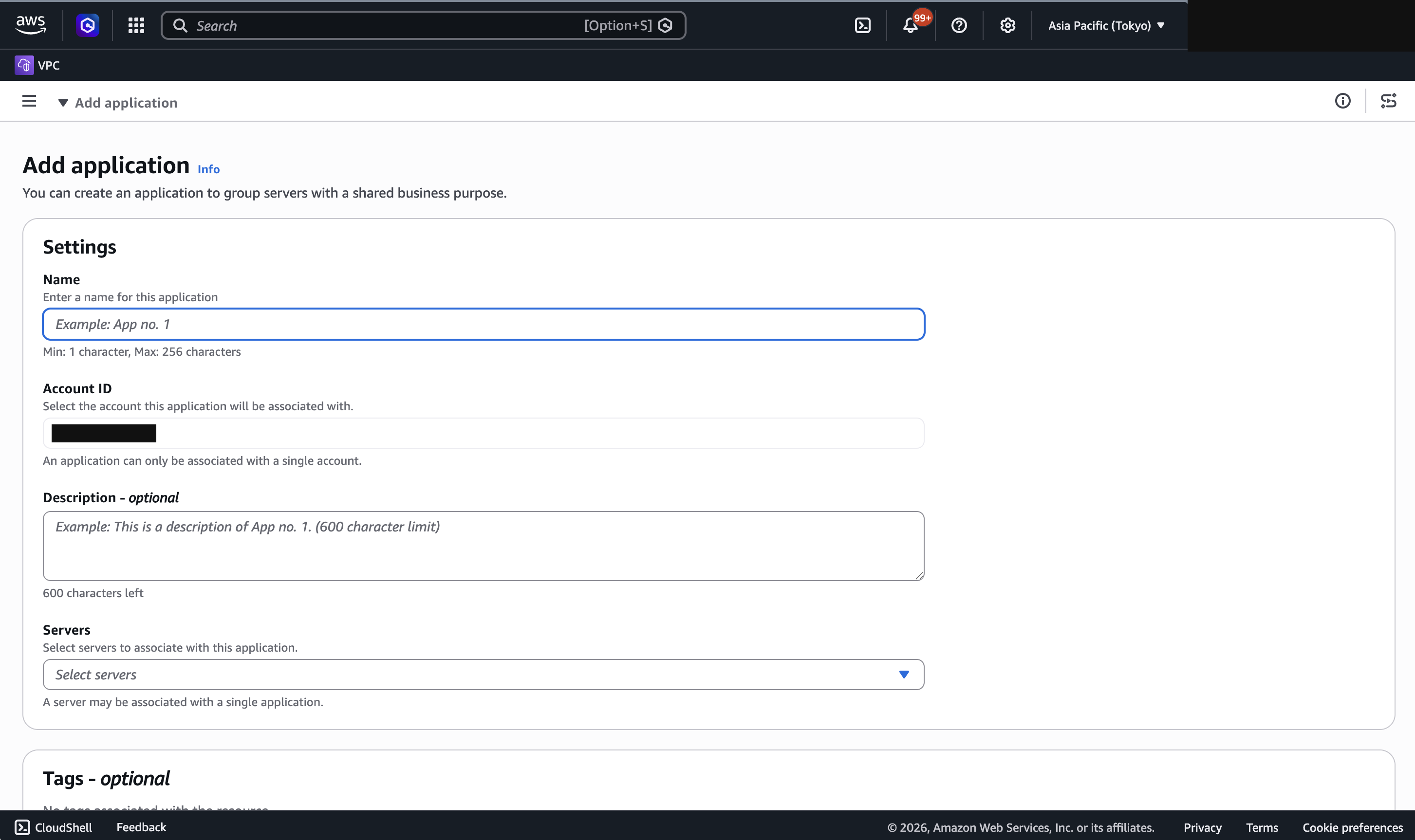Expand the Asia Pacific (Tokyo) region selector

tap(1106, 25)
